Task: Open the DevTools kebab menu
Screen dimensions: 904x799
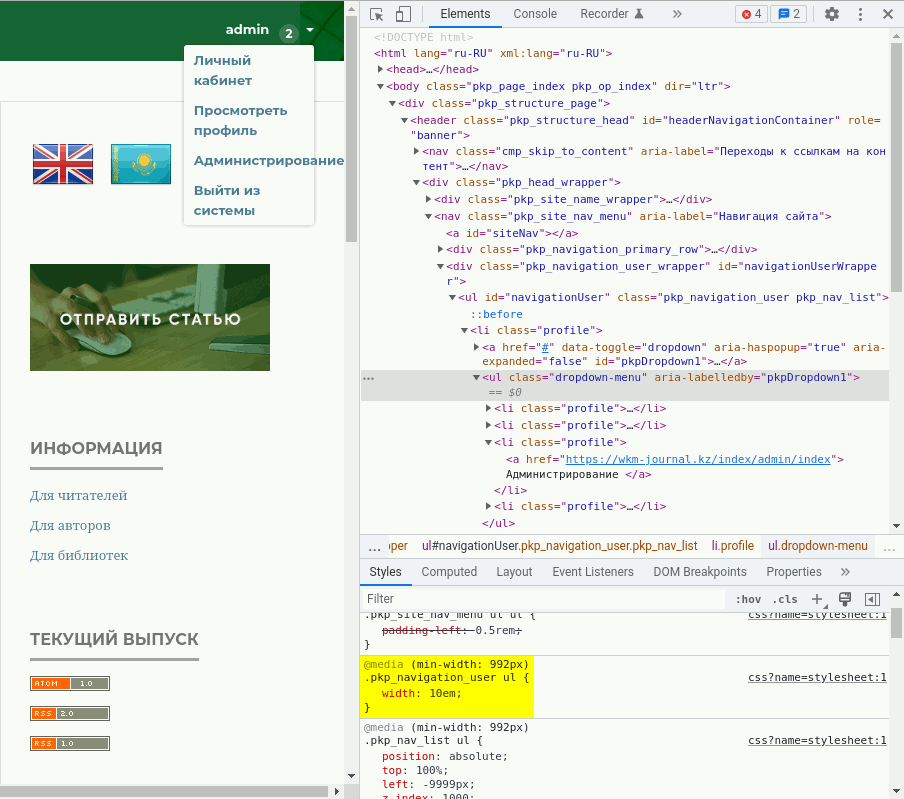Action: (860, 14)
